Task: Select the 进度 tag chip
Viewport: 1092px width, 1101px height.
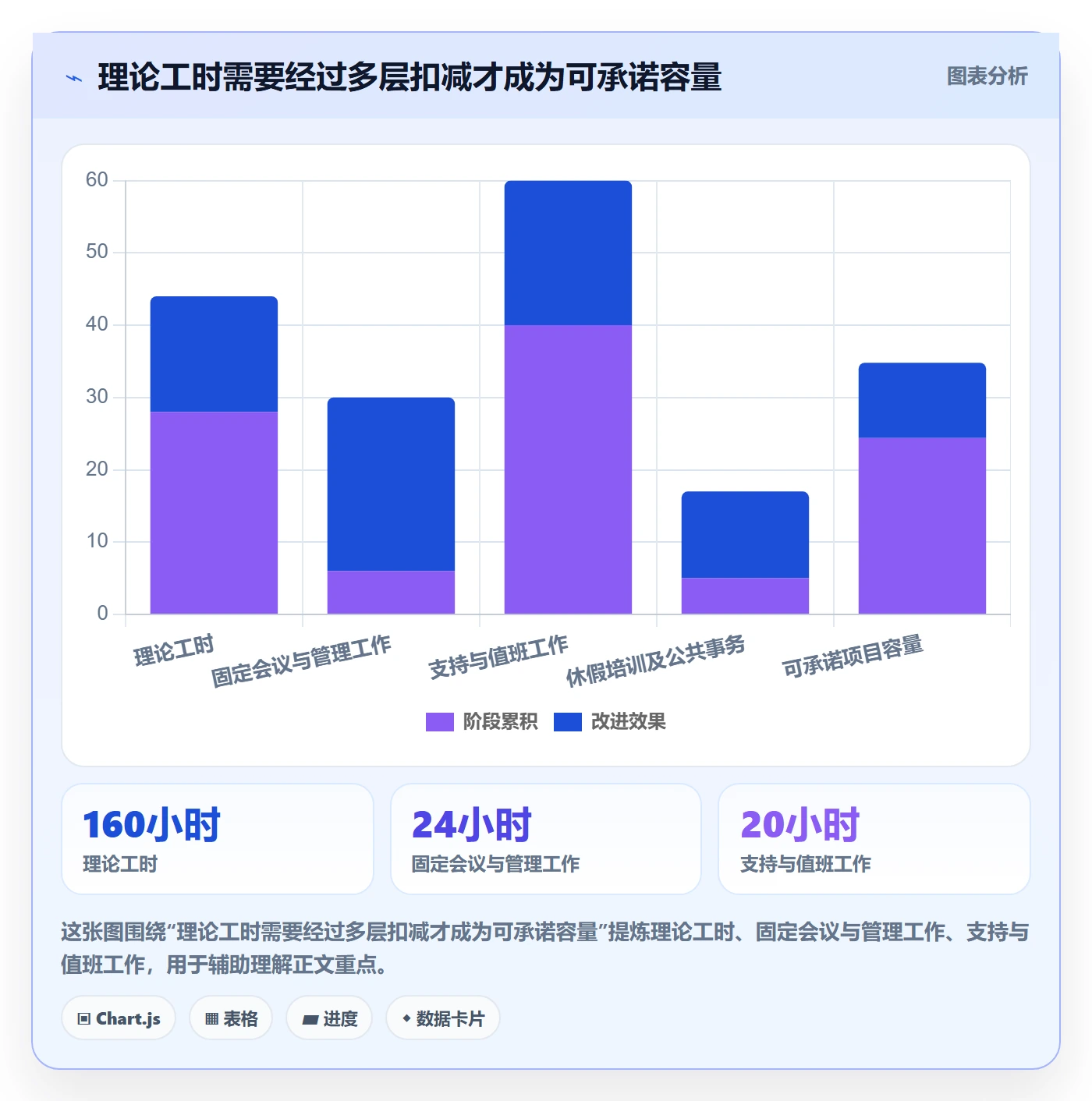Action: (329, 1018)
